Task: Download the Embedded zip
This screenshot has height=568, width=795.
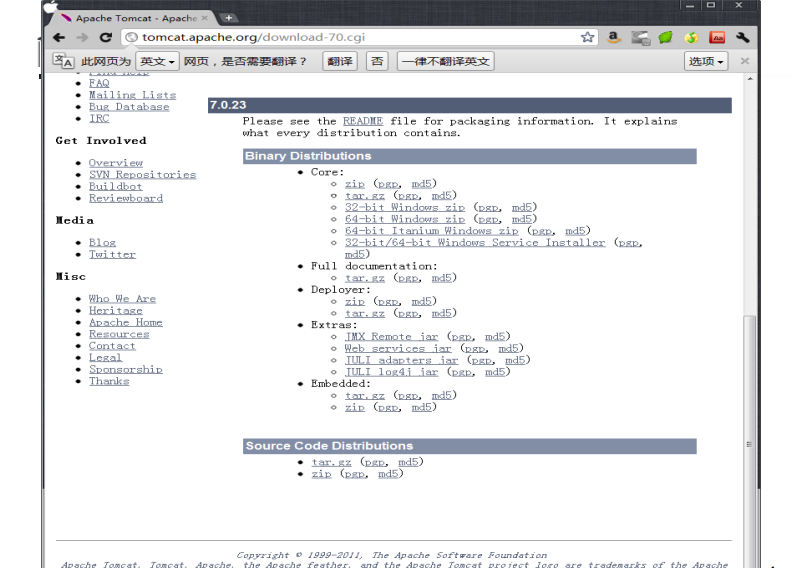Action: point(355,407)
